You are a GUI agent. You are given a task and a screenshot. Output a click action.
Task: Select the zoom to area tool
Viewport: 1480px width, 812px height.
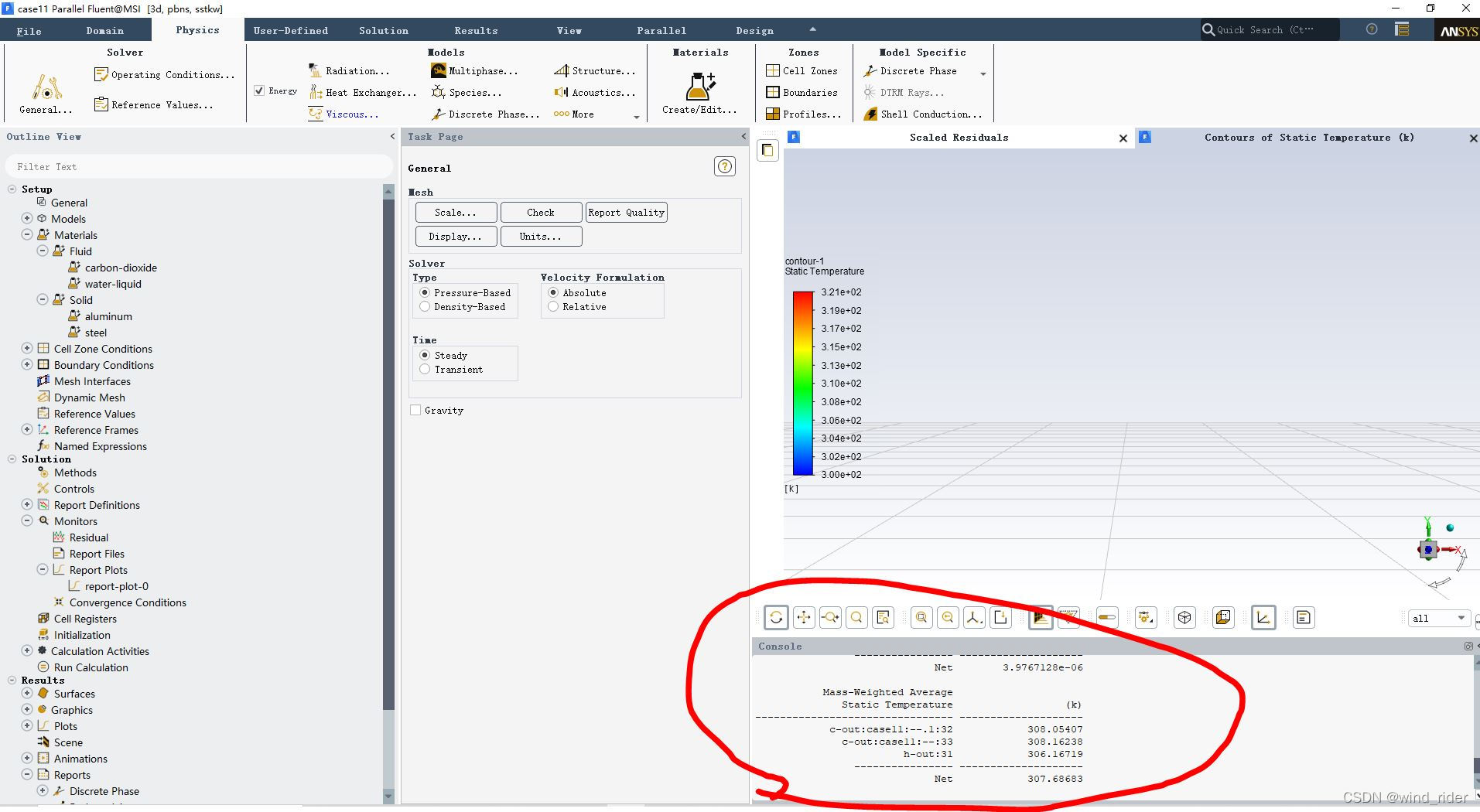pos(856,617)
